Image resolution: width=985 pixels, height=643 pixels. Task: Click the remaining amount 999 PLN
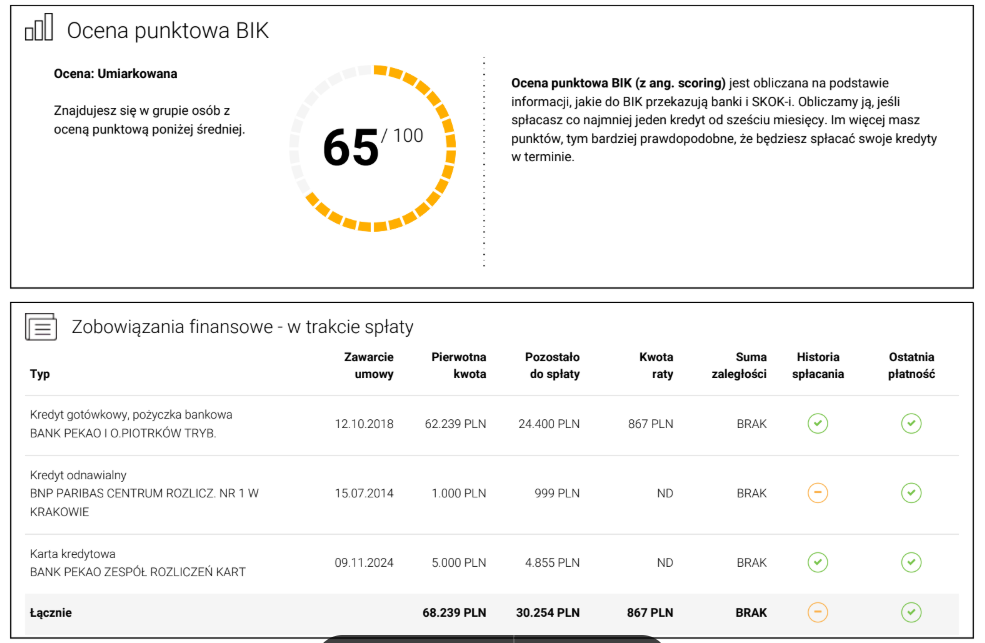click(557, 494)
